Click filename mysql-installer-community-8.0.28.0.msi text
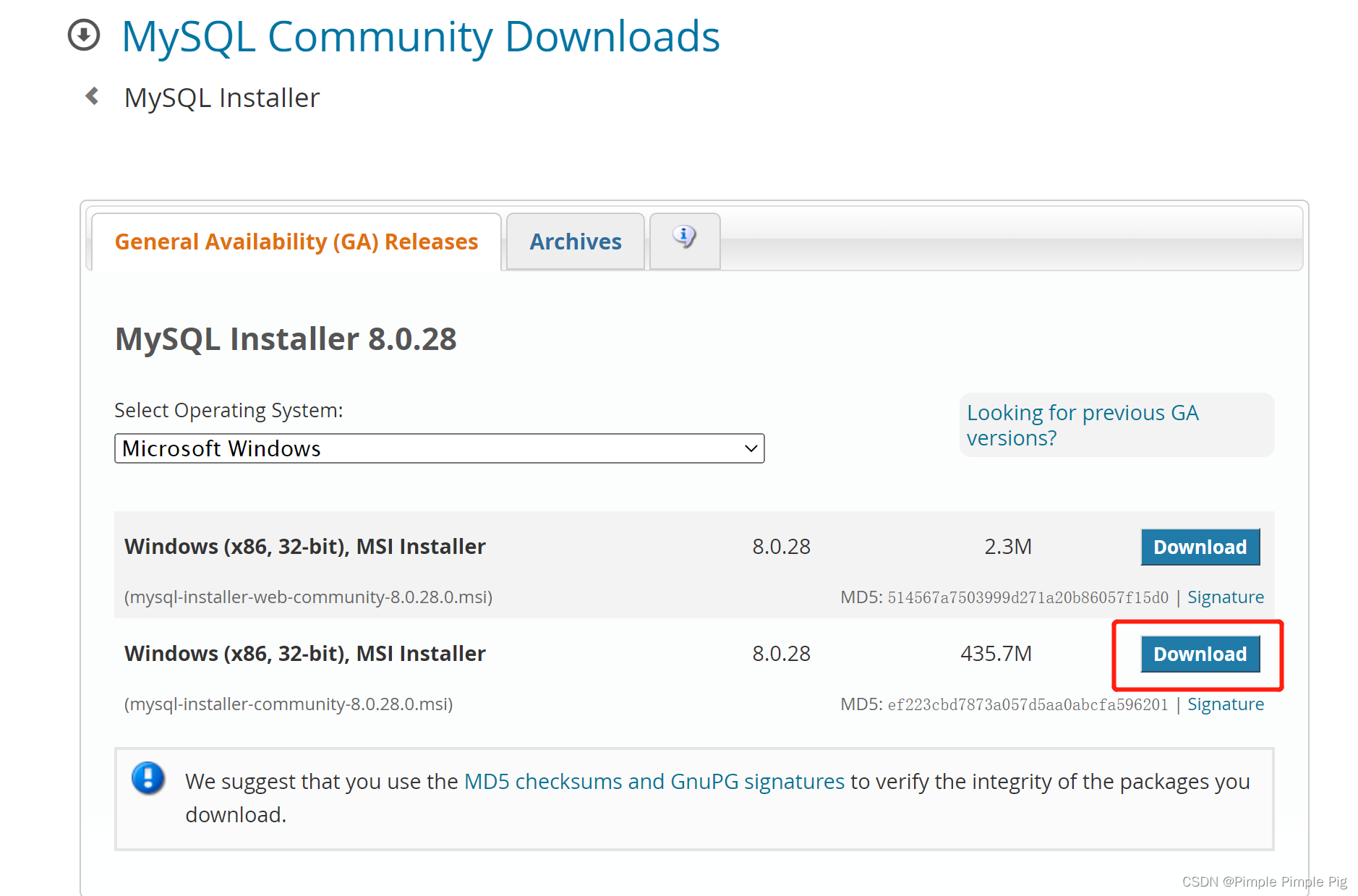The width and height of the screenshot is (1358, 896). pyautogui.click(x=289, y=704)
